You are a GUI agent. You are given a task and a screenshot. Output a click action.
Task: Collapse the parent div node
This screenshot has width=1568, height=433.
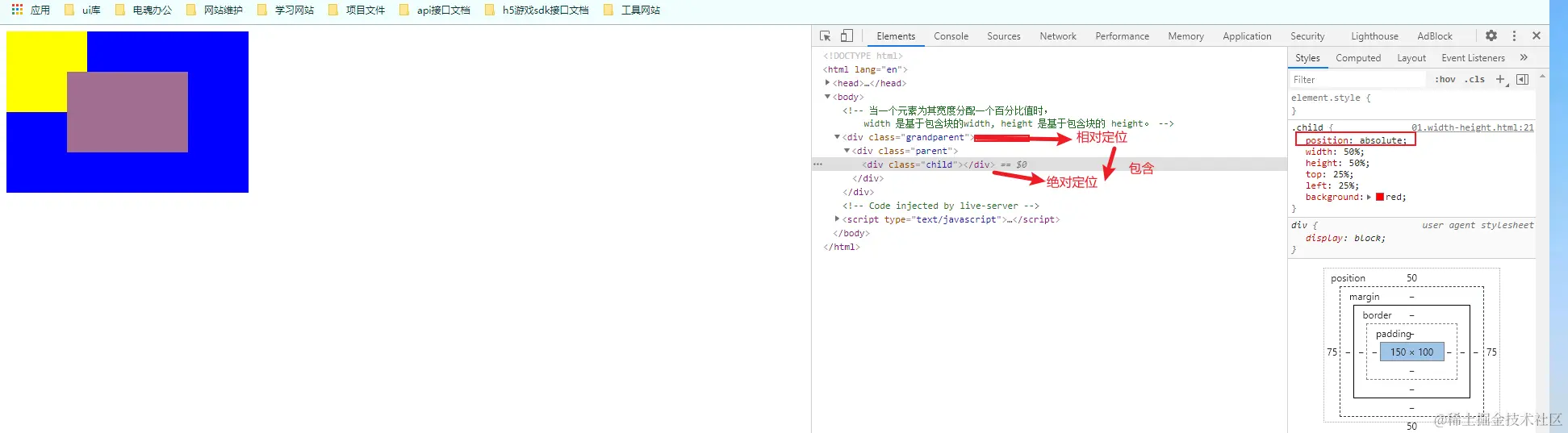coord(847,151)
